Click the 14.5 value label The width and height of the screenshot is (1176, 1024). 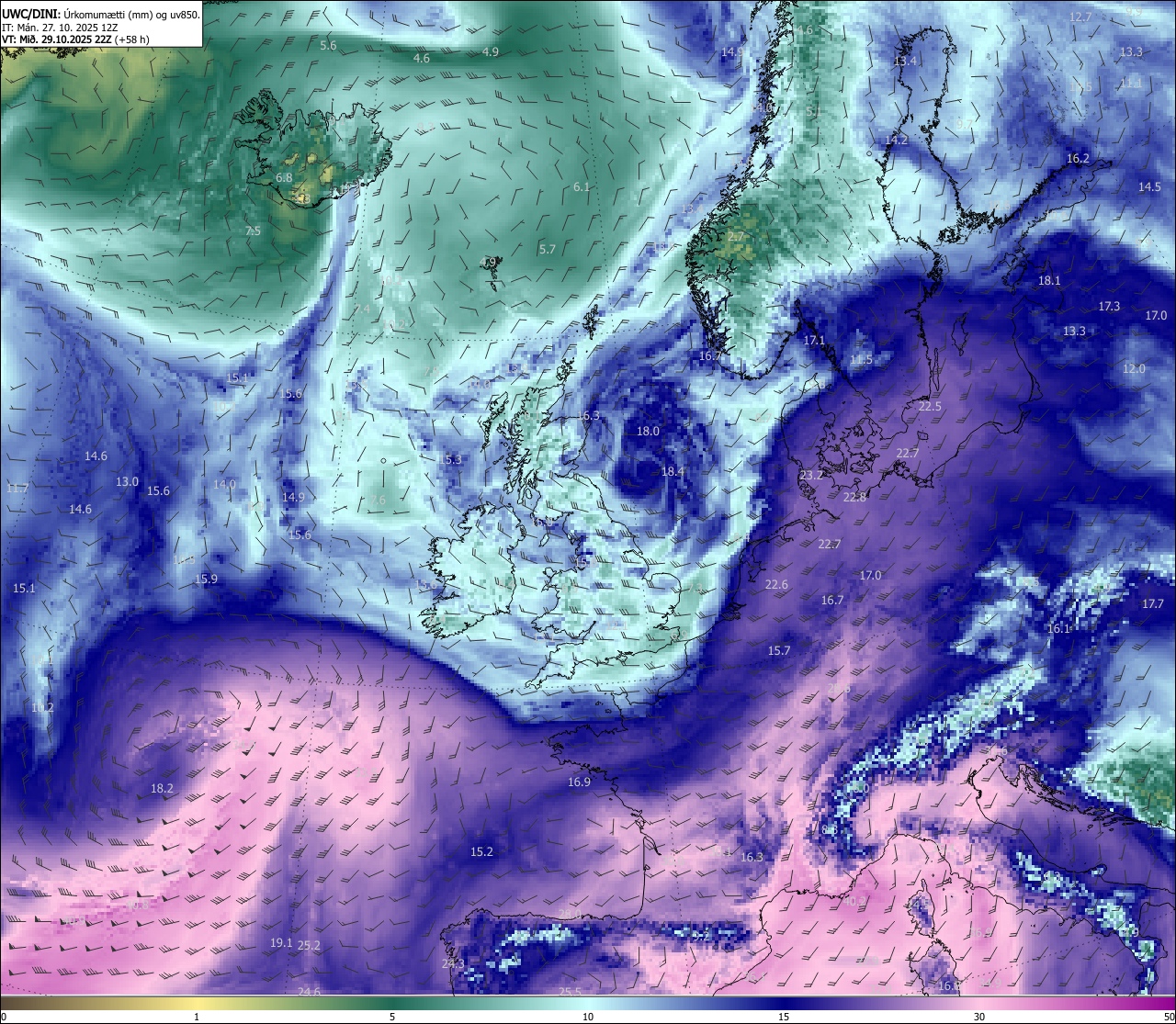[1149, 187]
